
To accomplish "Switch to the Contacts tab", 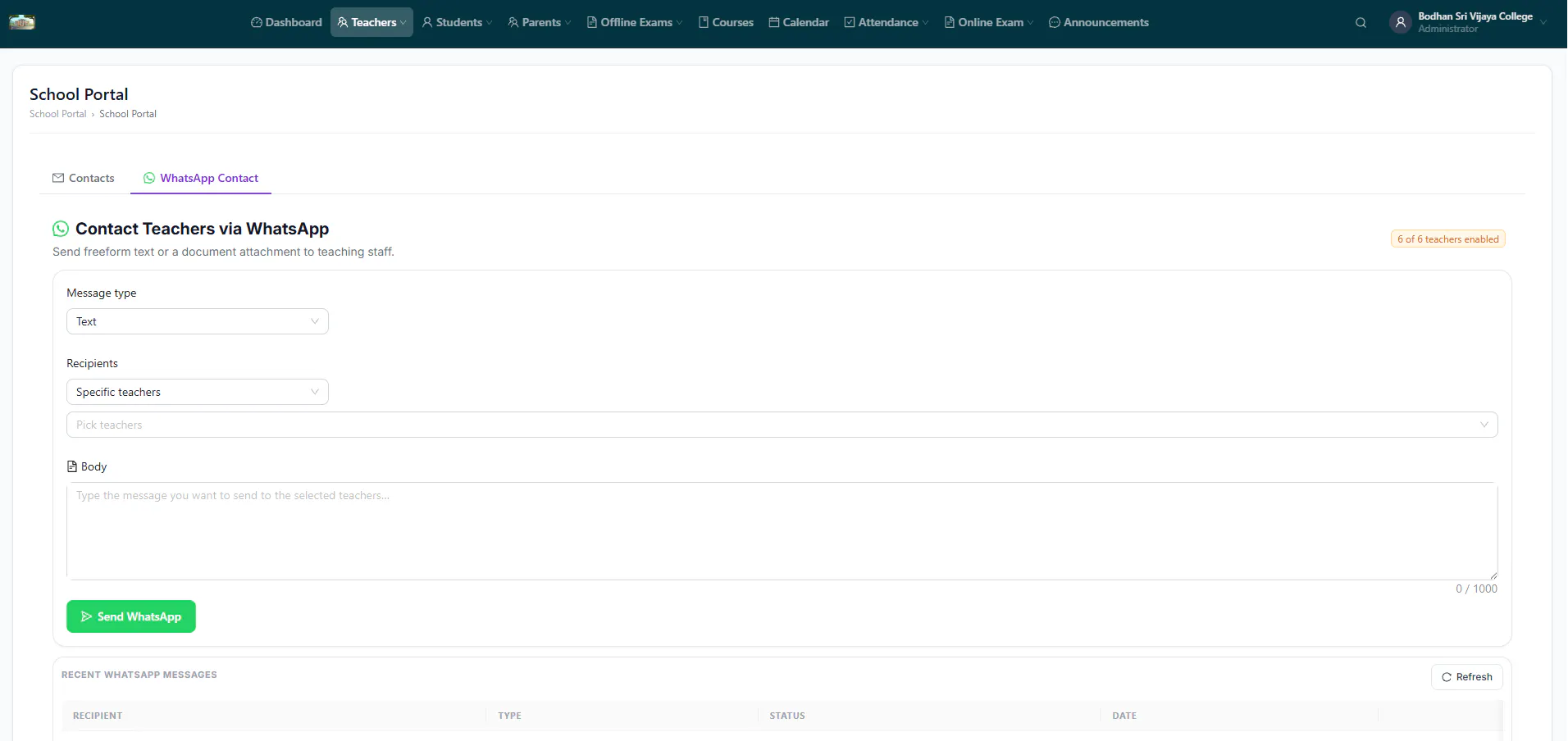I will tap(84, 178).
